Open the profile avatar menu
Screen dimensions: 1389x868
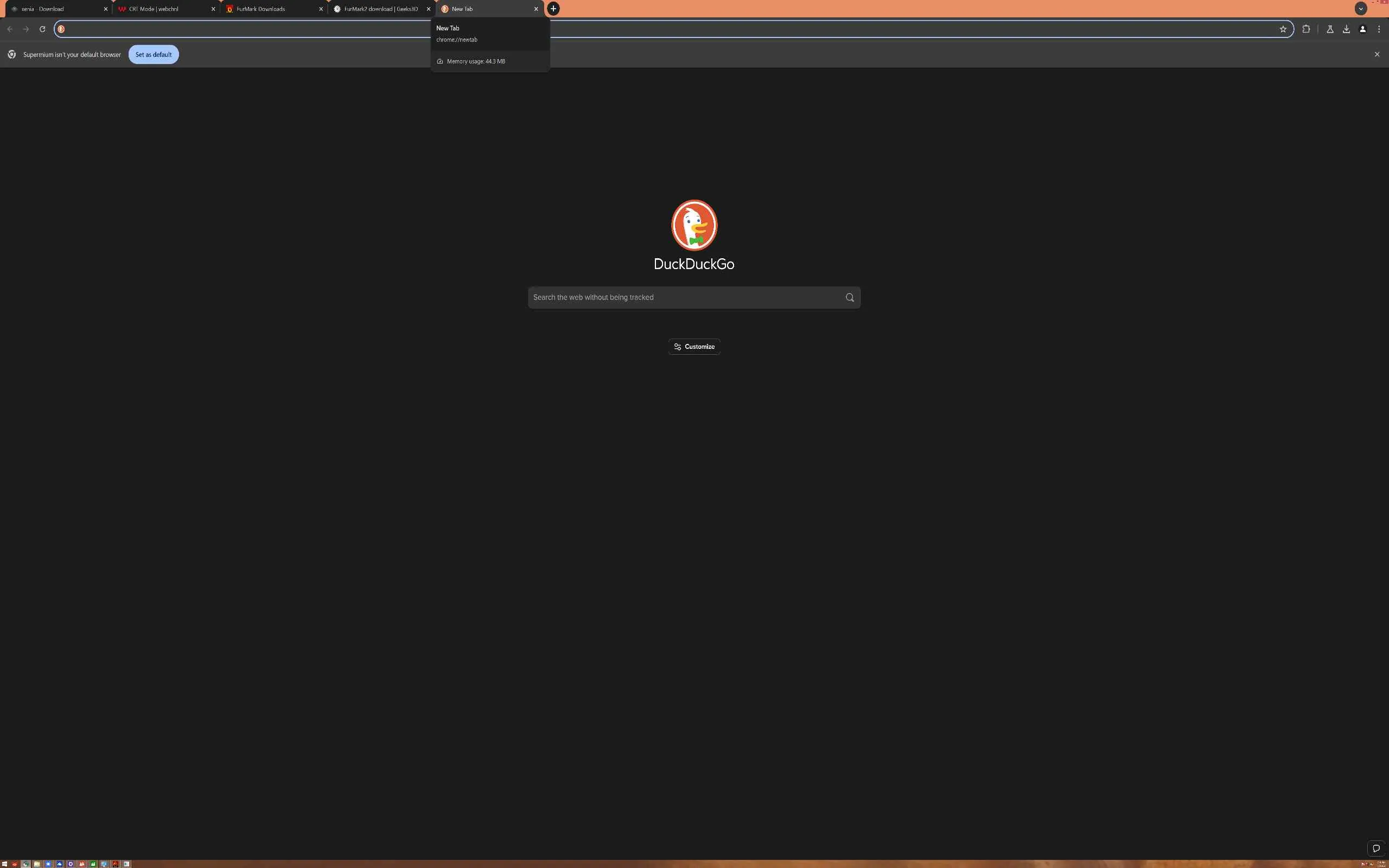point(1362,29)
